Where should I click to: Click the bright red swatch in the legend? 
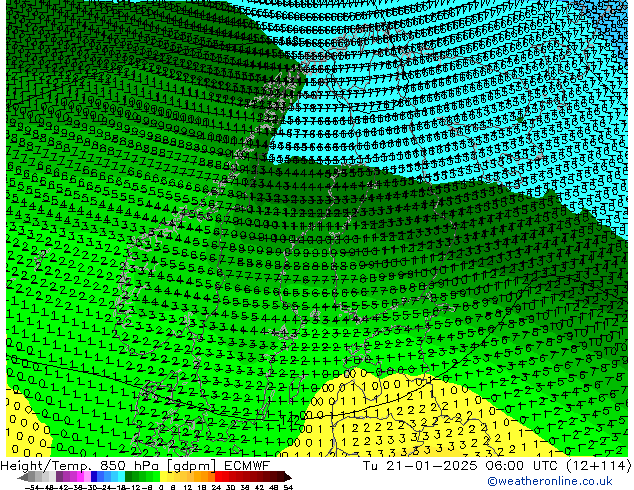tap(218, 476)
